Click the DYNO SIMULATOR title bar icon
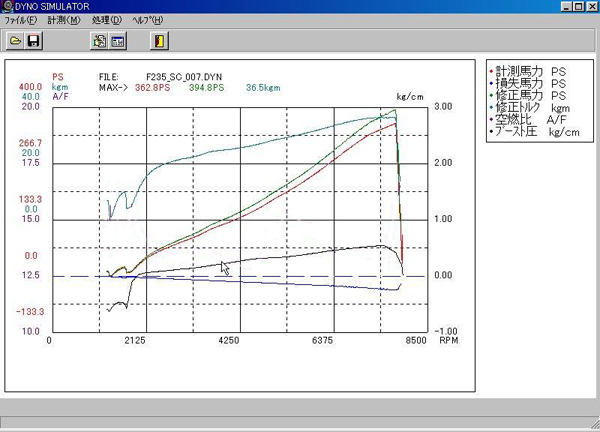This screenshot has width=600, height=432. [8, 7]
